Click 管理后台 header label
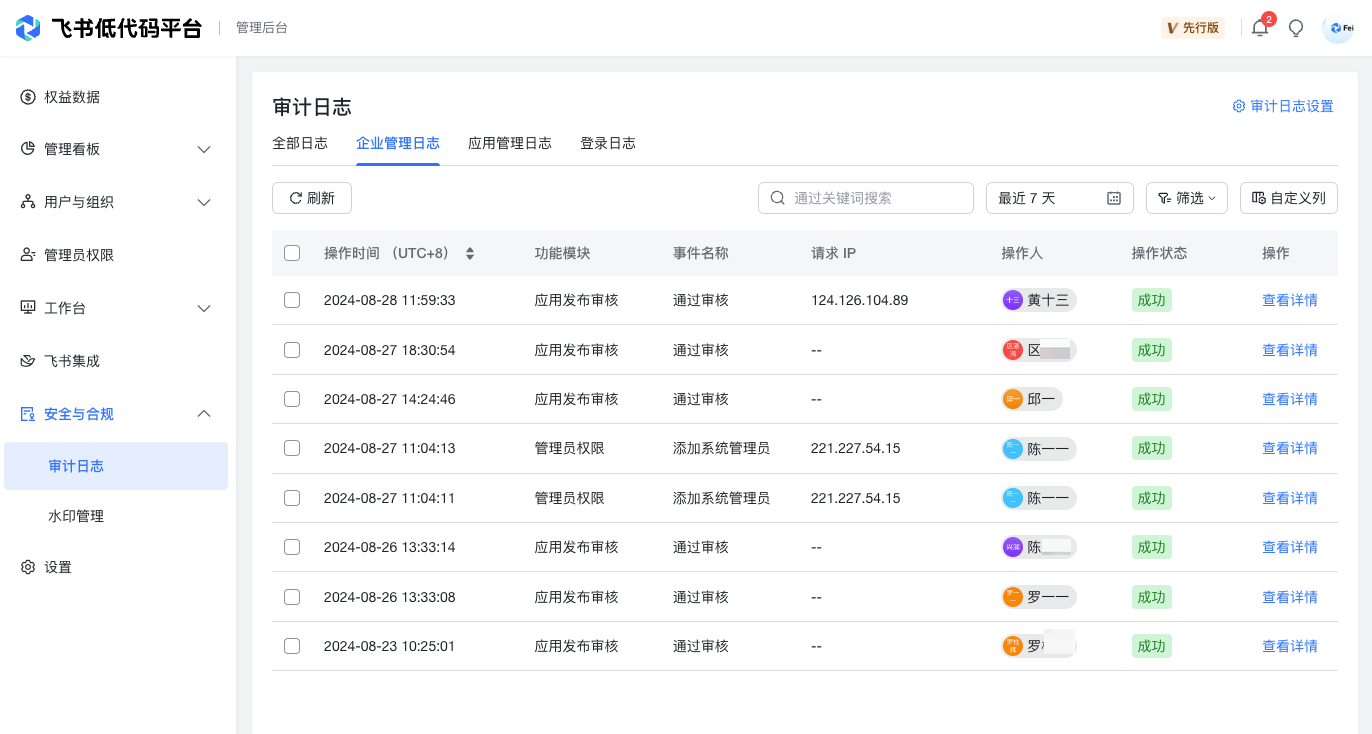The height and width of the screenshot is (734, 1372). point(262,28)
